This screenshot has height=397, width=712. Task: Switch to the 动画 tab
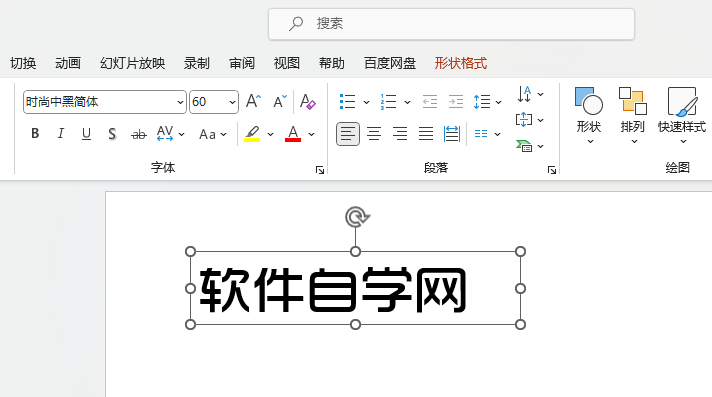pyautogui.click(x=68, y=63)
